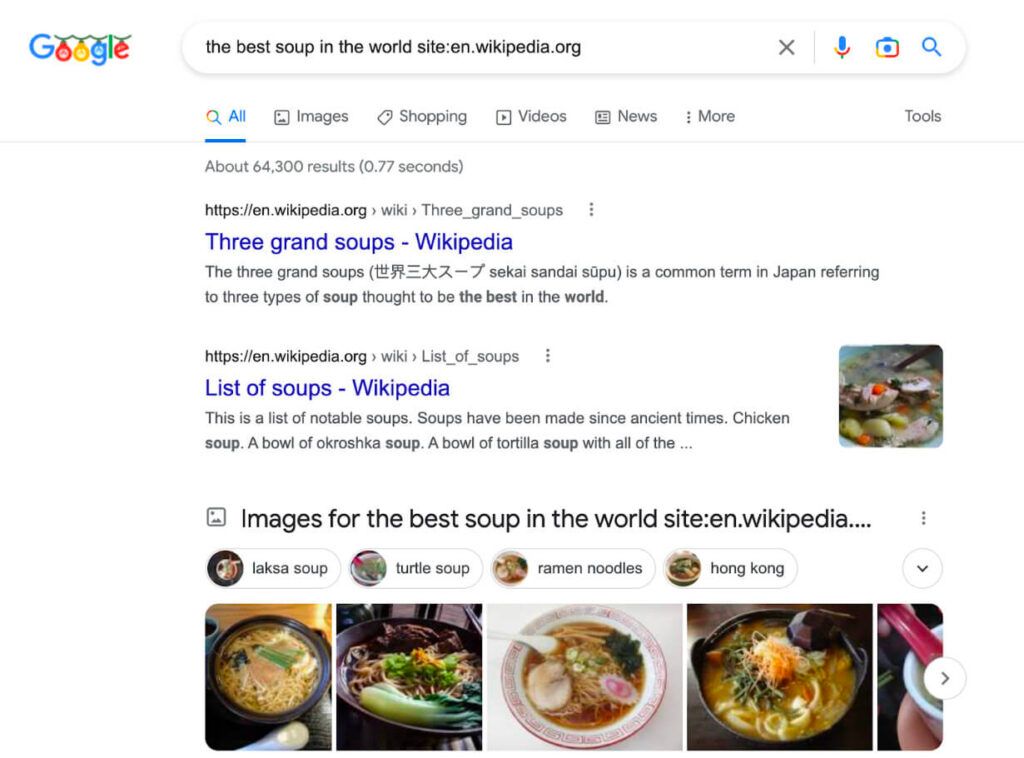
Task: Click the blue search magnifier button
Action: (931, 47)
